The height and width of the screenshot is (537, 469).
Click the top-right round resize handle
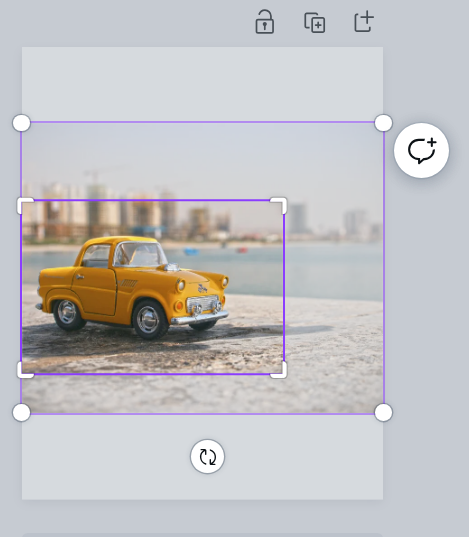pyautogui.click(x=383, y=123)
